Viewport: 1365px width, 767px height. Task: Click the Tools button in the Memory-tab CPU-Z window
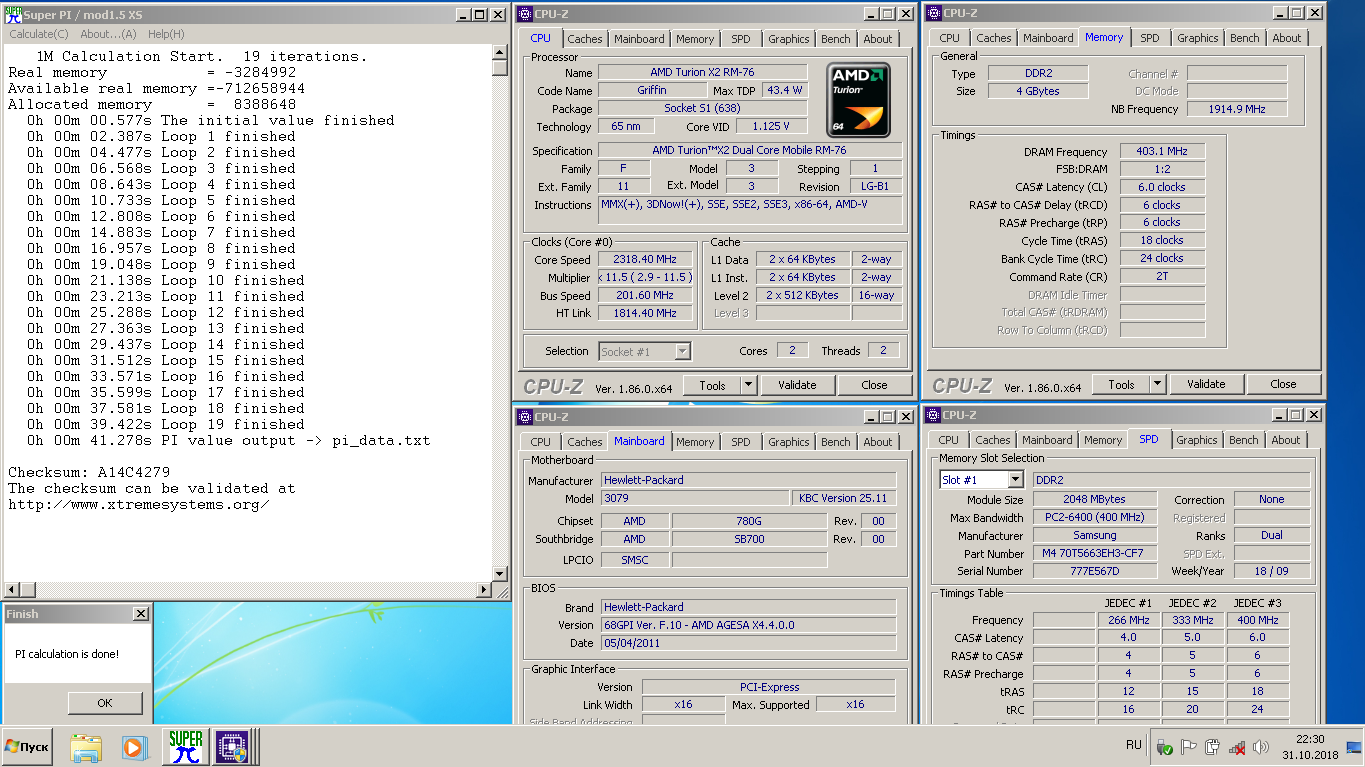[x=1121, y=384]
